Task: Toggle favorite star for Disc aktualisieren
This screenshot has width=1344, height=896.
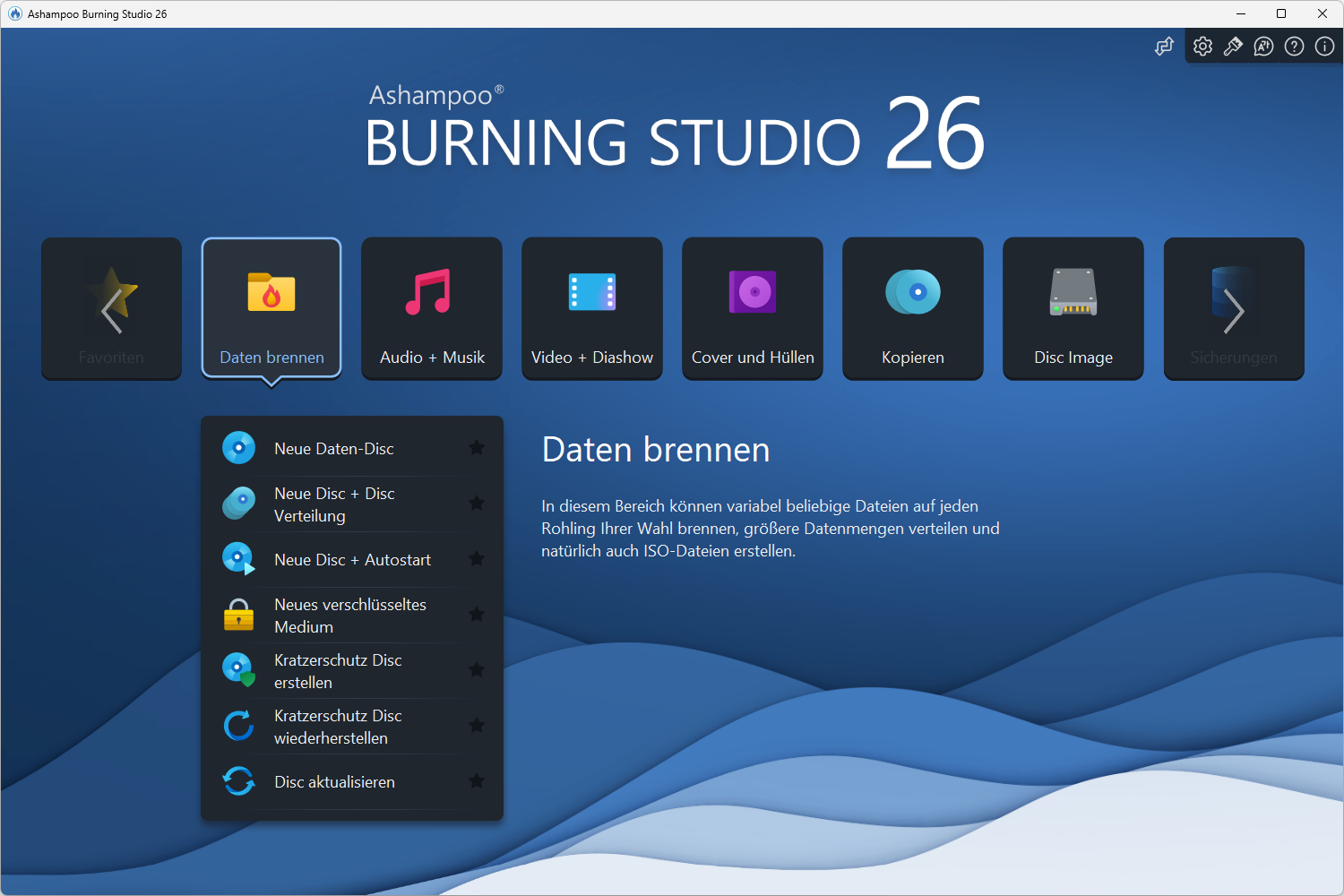Action: 477,781
